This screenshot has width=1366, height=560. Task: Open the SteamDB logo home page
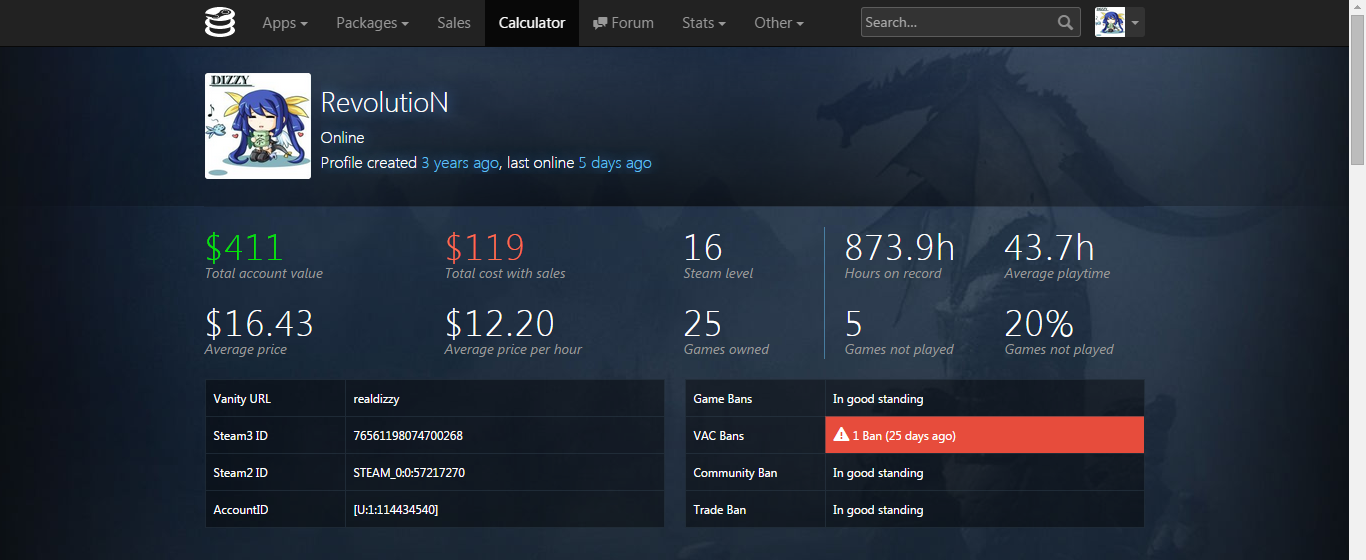click(220, 22)
